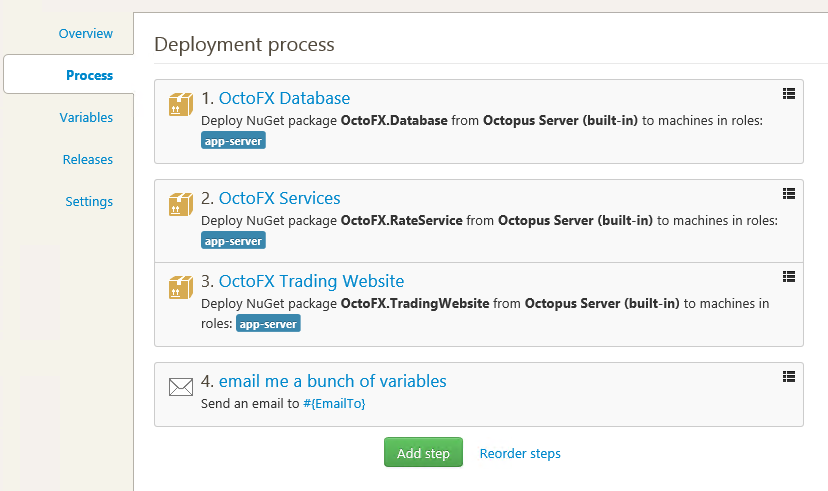The image size is (828, 491).
Task: Switch to the Variables tab
Action: click(x=86, y=117)
